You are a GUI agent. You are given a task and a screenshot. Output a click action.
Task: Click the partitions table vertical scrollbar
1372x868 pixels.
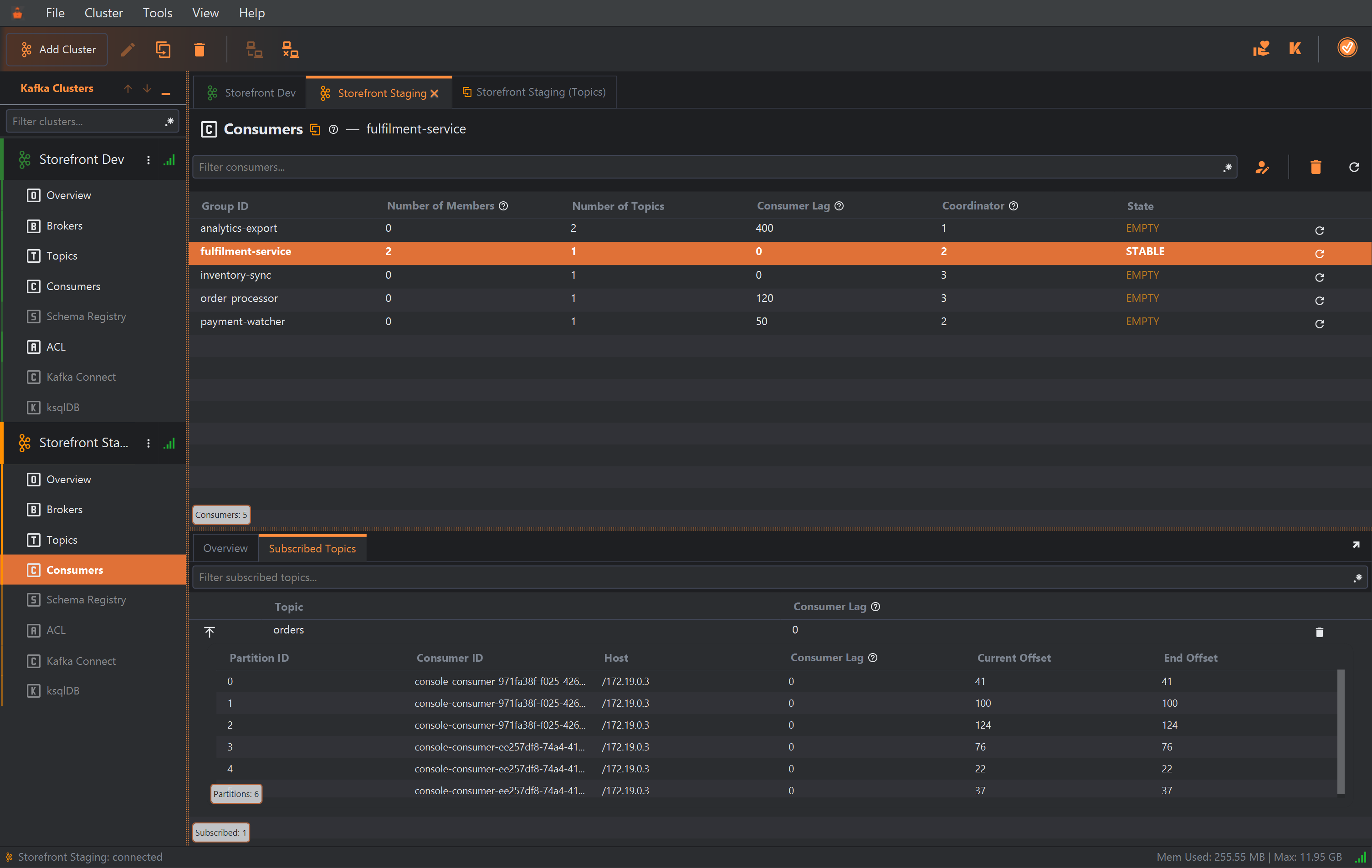click(x=1341, y=731)
